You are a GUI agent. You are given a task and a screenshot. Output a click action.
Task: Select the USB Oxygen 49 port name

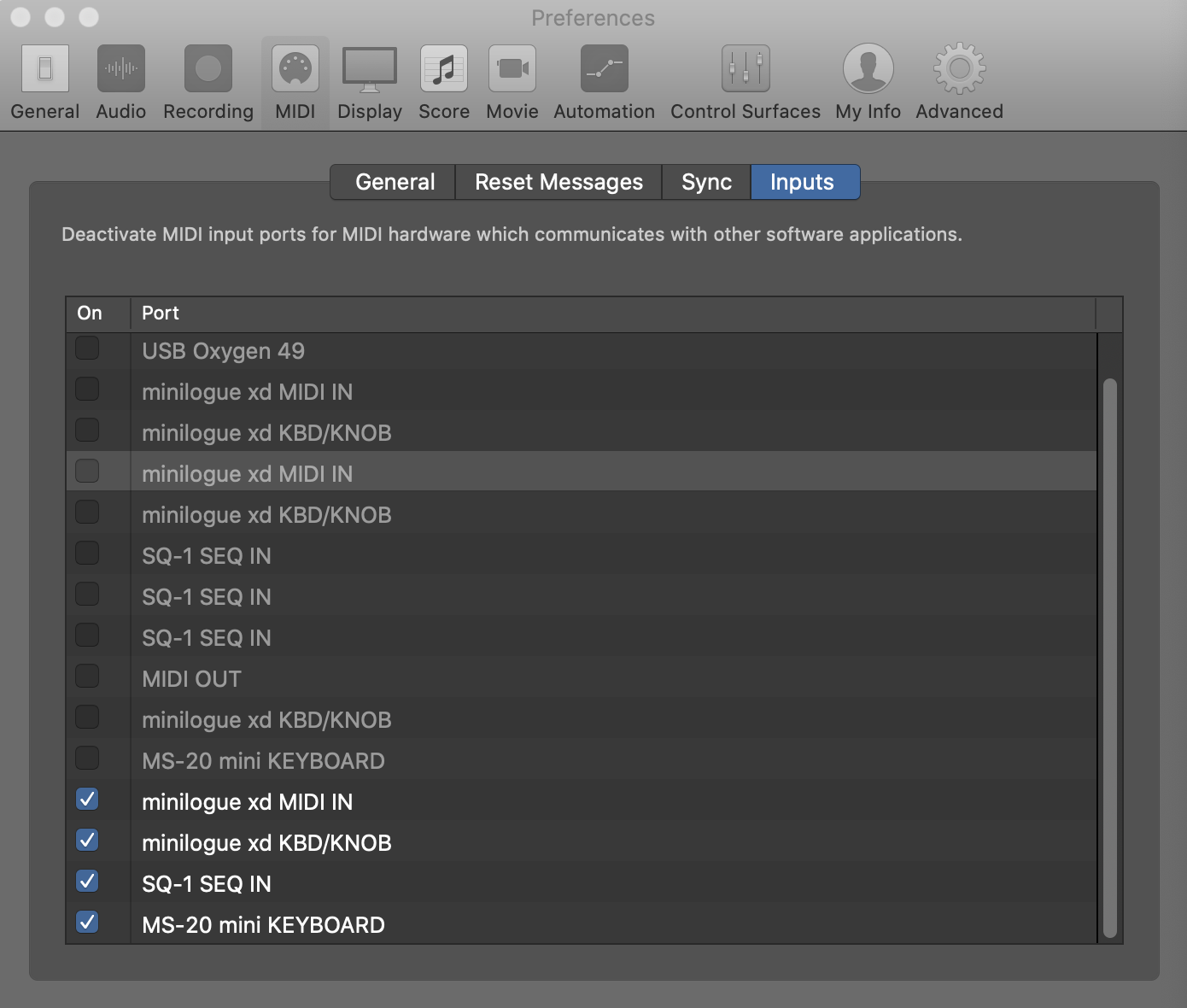point(223,351)
